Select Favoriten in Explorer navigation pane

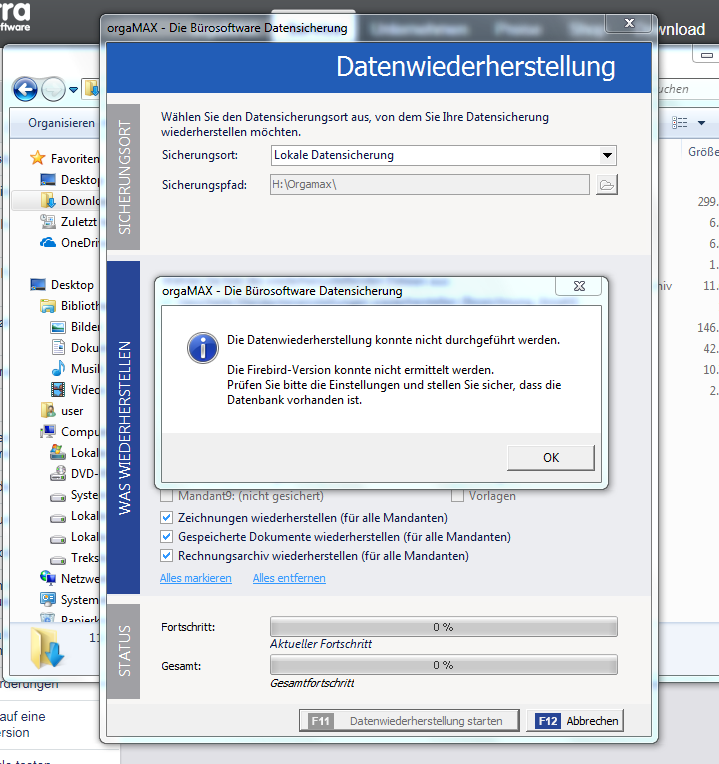point(74,158)
